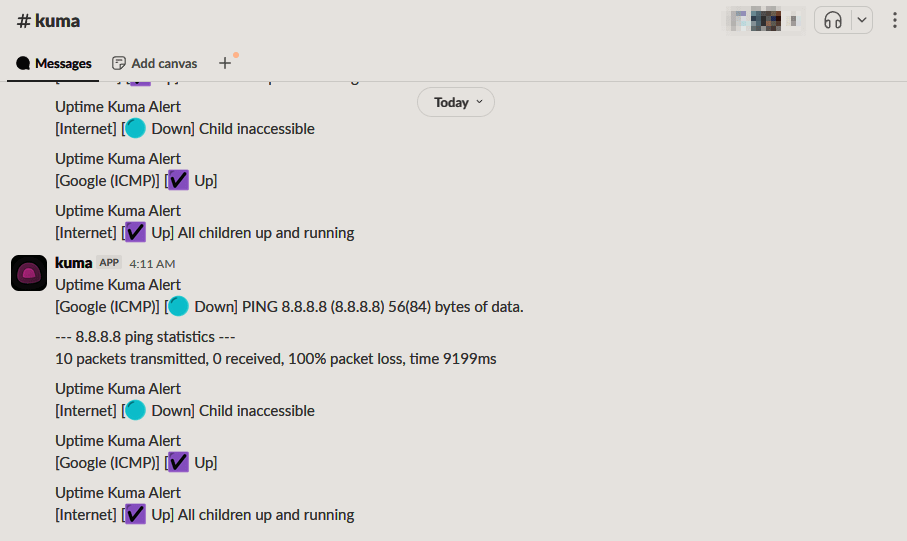
Task: Click the kuma app avatar image
Action: pos(29,273)
